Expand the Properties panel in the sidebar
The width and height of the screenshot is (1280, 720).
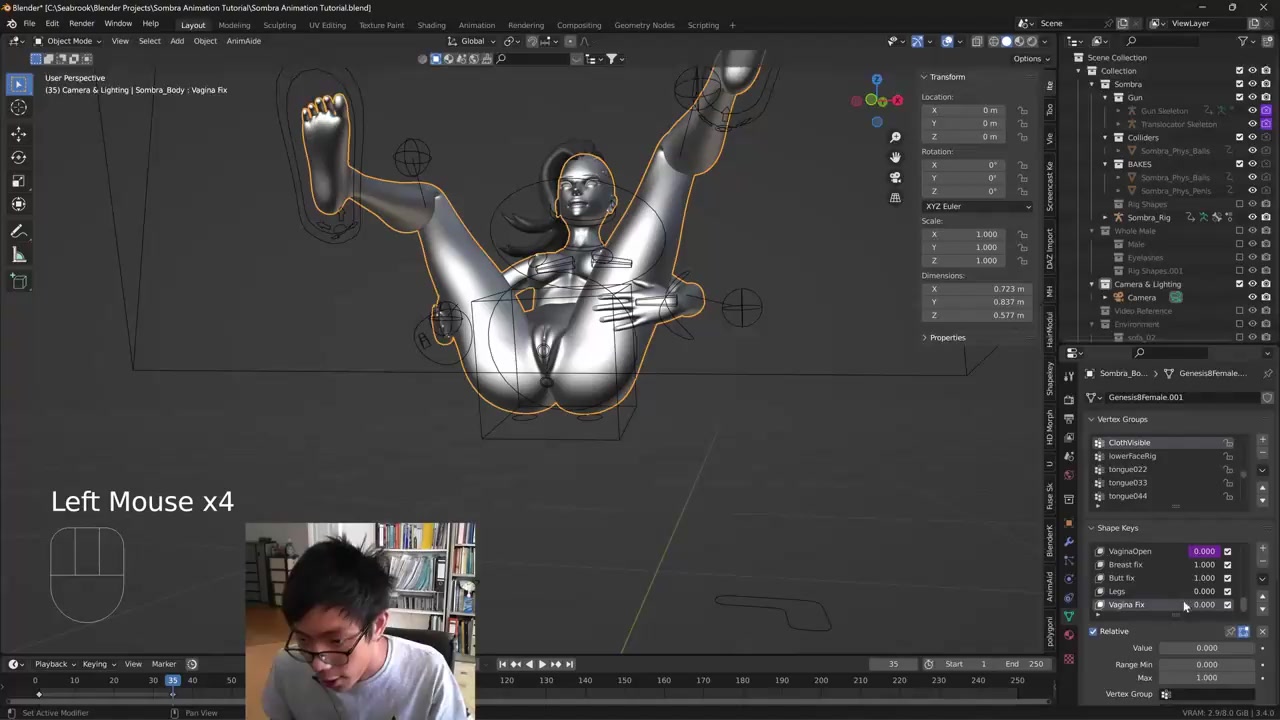946,337
